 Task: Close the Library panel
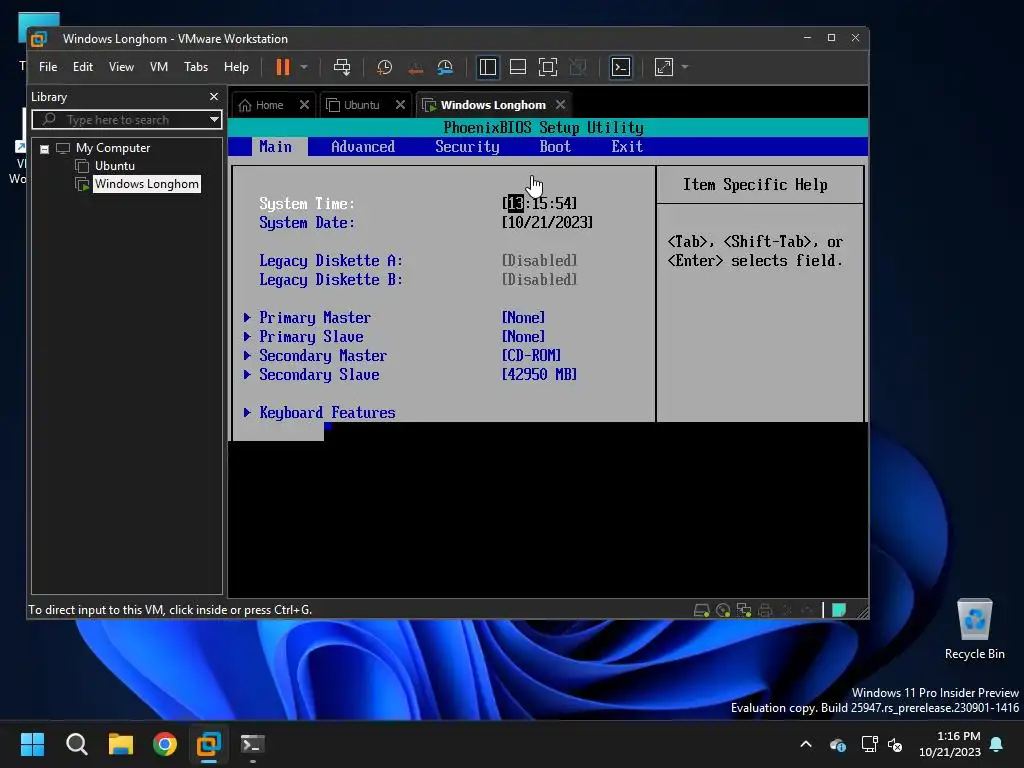coord(214,97)
